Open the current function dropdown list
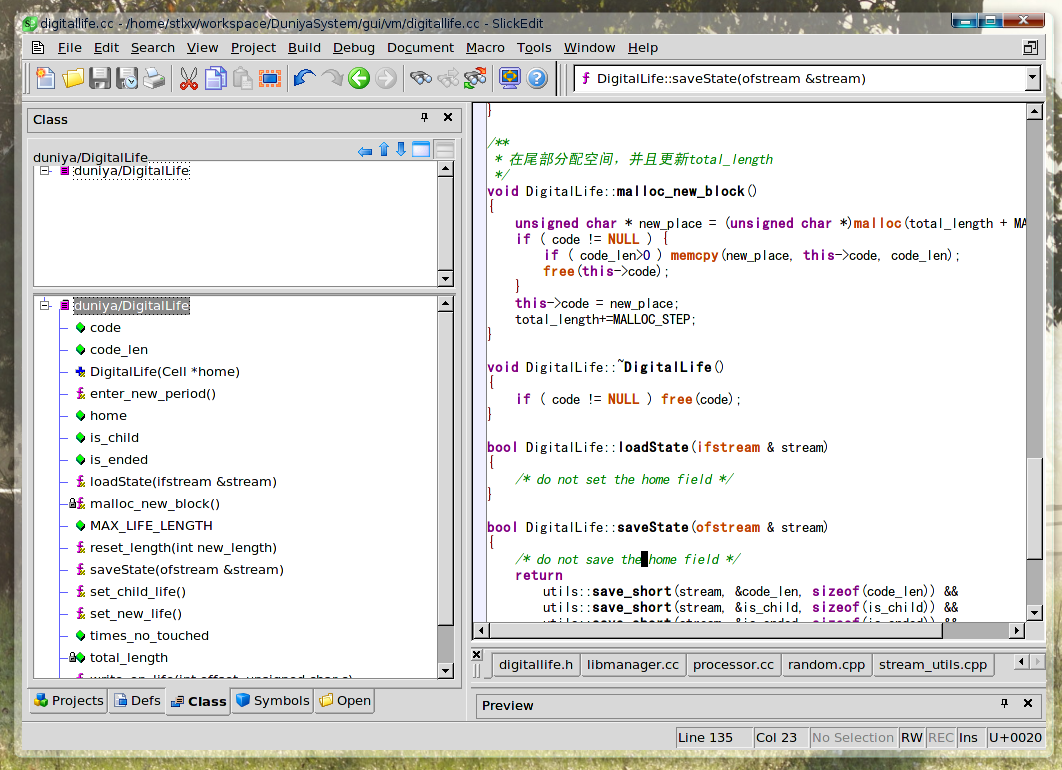Screen dimensions: 1062x770 click(1032, 79)
